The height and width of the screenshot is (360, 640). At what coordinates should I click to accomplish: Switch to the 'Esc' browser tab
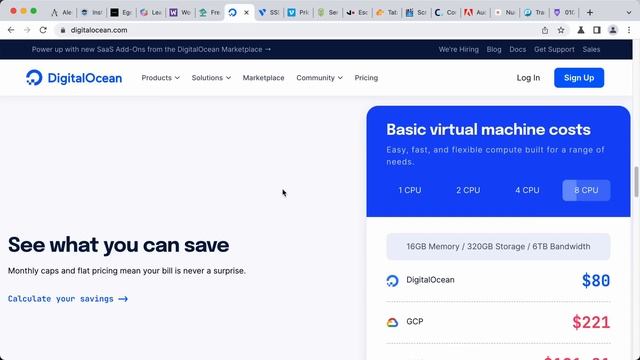(357, 13)
